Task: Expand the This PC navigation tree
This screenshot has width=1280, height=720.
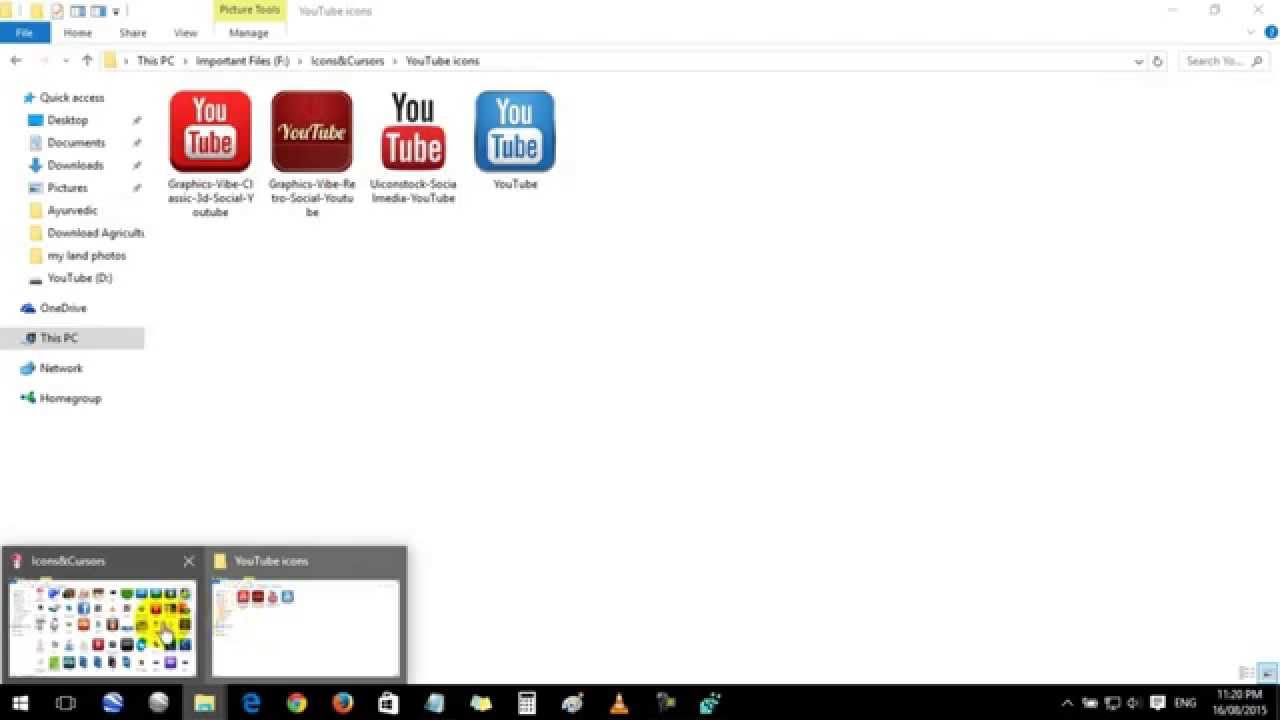Action: tap(16, 338)
